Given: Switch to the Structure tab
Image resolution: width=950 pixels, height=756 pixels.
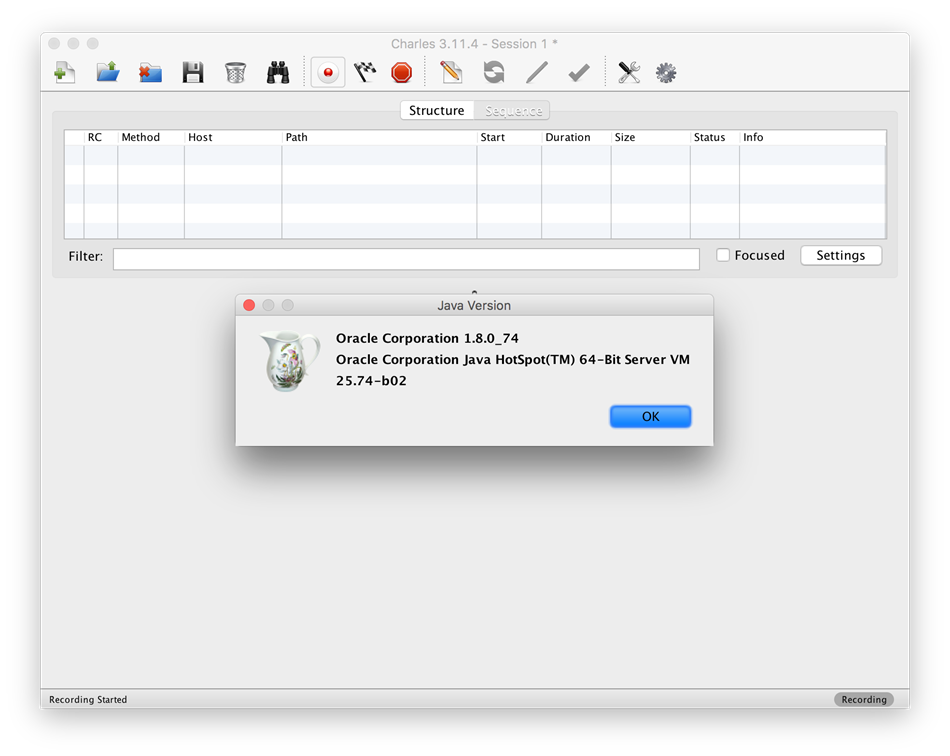Looking at the screenshot, I should [x=437, y=110].
